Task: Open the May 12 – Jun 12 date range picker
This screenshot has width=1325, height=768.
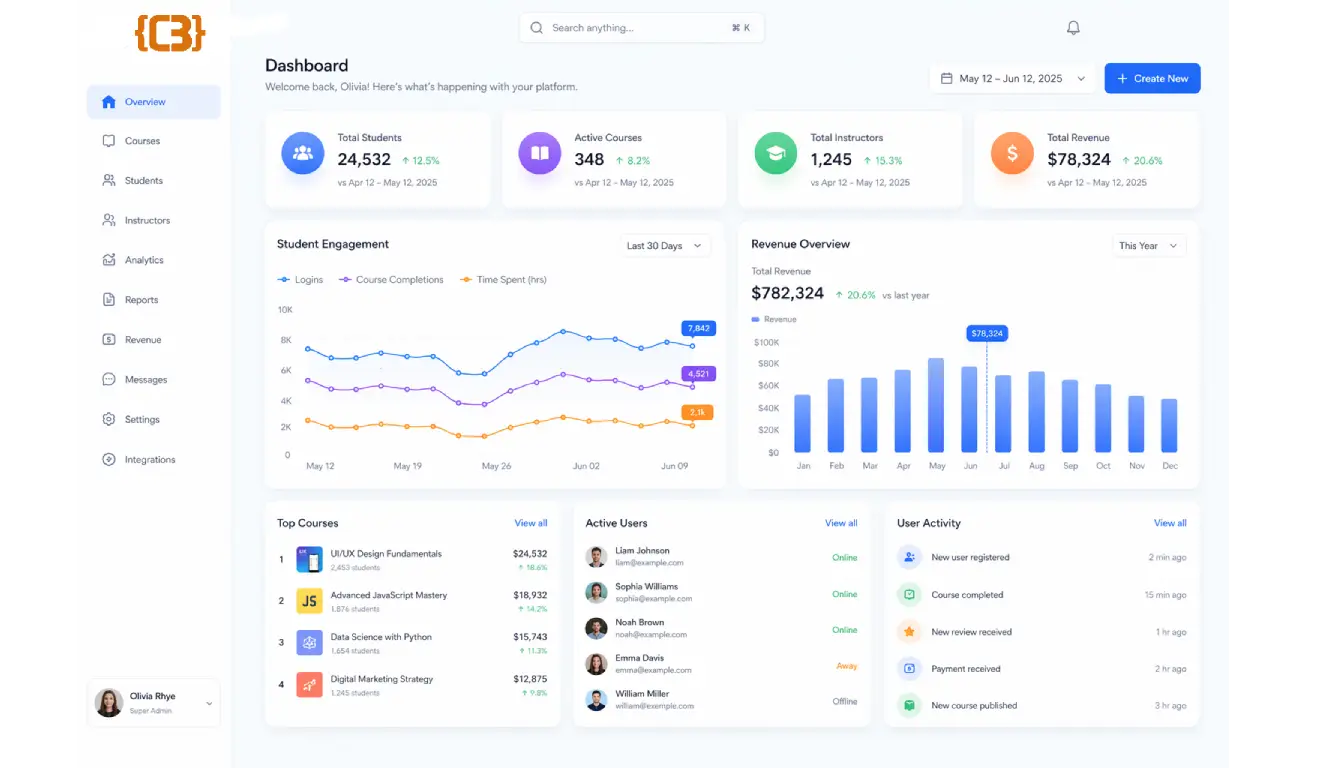Action: coord(1012,78)
